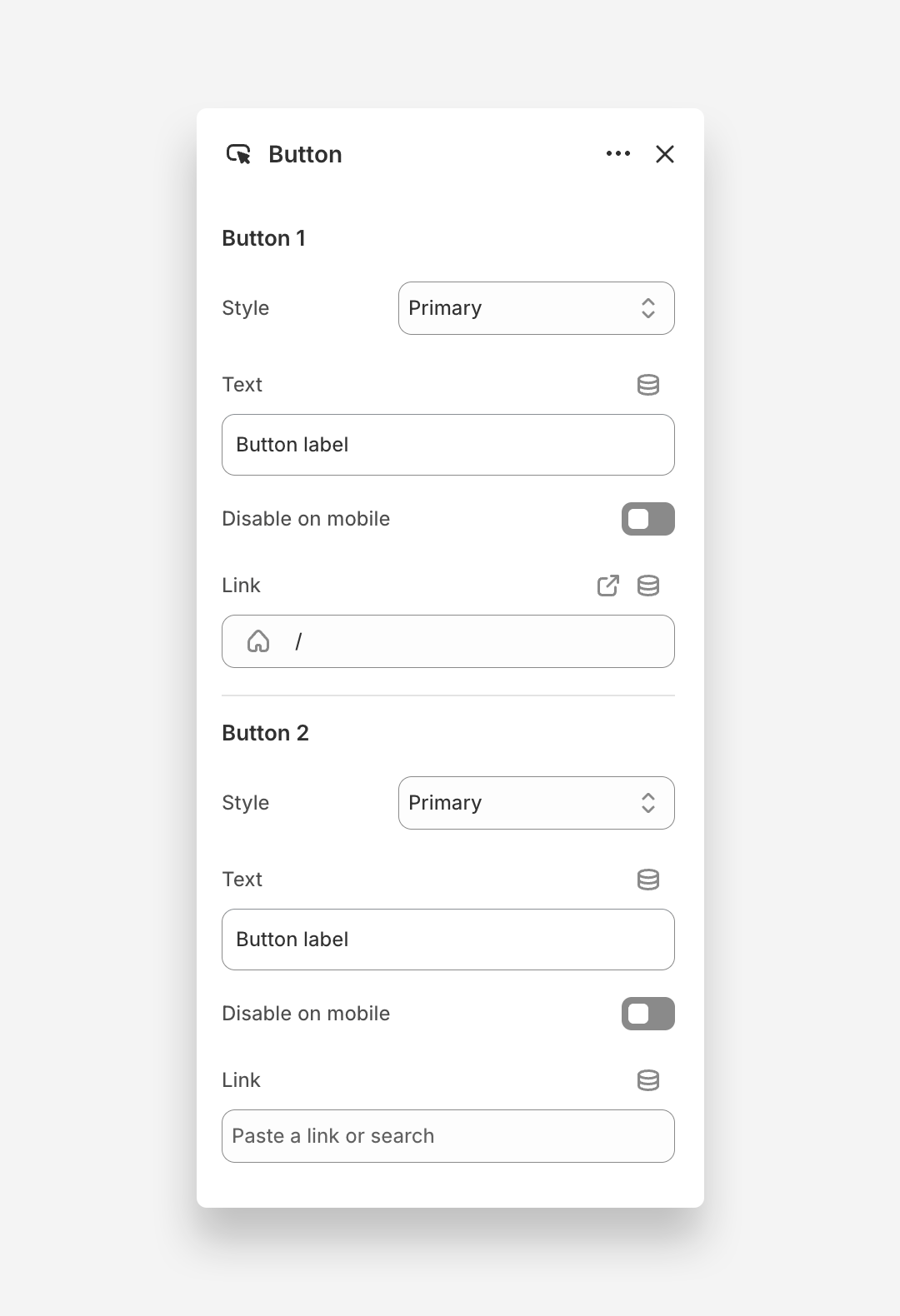Click the Button 2 section heading
Viewport: 900px width, 1316px height.
(x=265, y=733)
